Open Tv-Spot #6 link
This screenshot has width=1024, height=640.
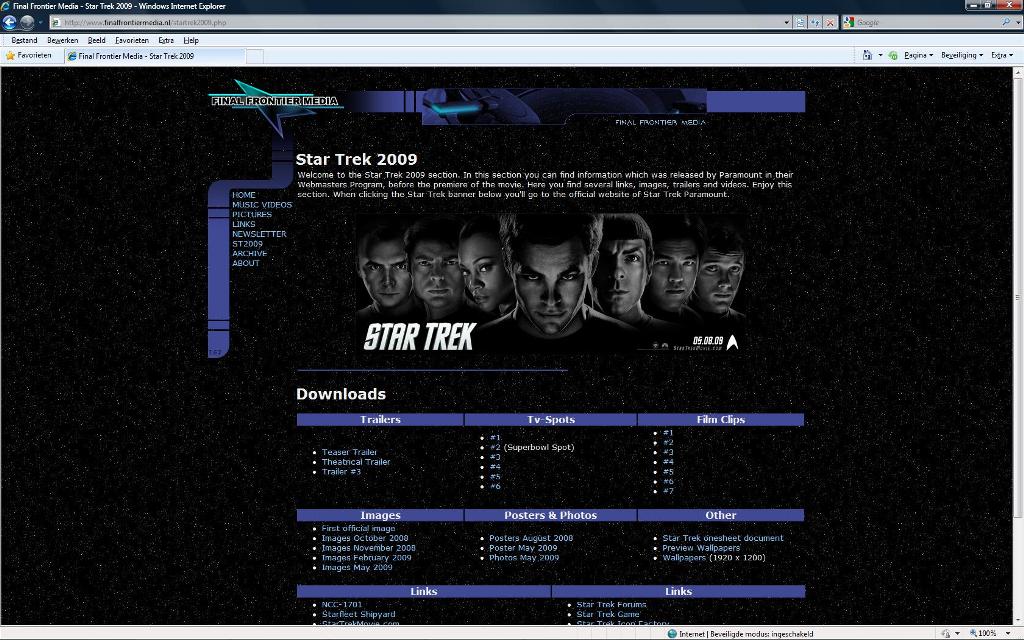point(495,487)
